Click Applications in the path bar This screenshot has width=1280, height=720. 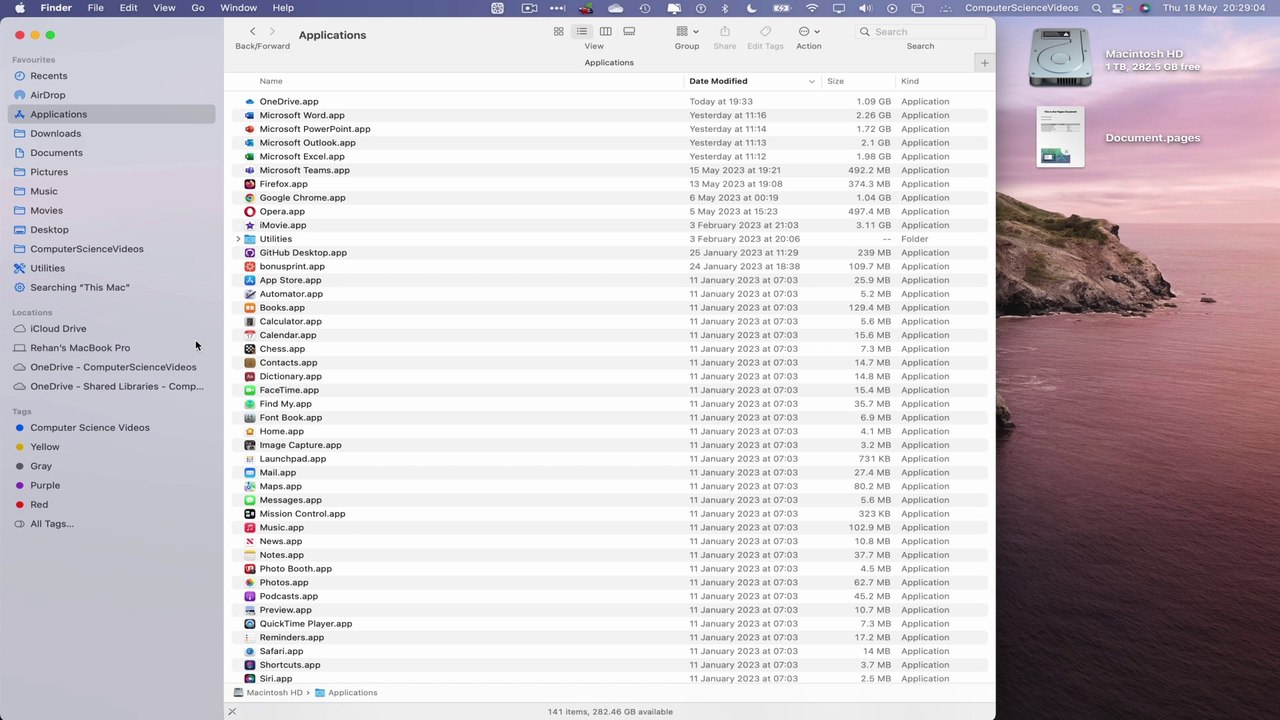tap(346, 693)
